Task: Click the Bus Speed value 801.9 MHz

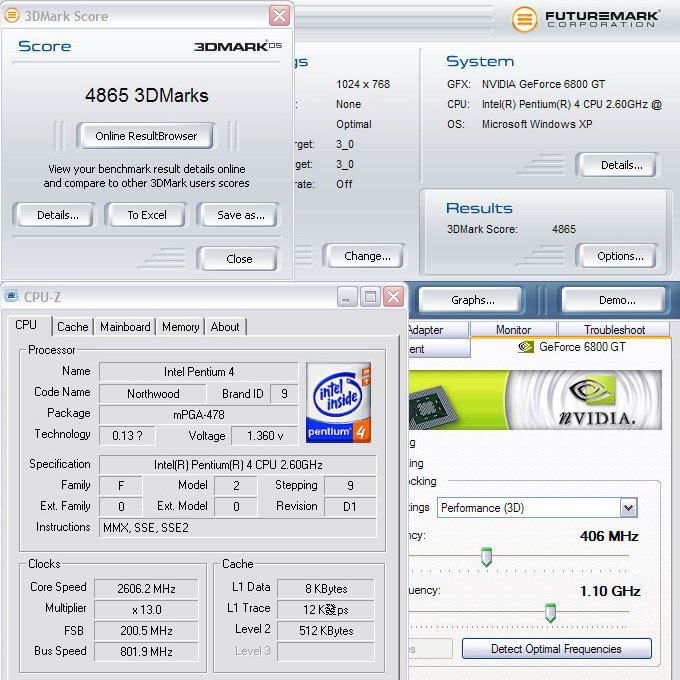Action: pyautogui.click(x=146, y=651)
